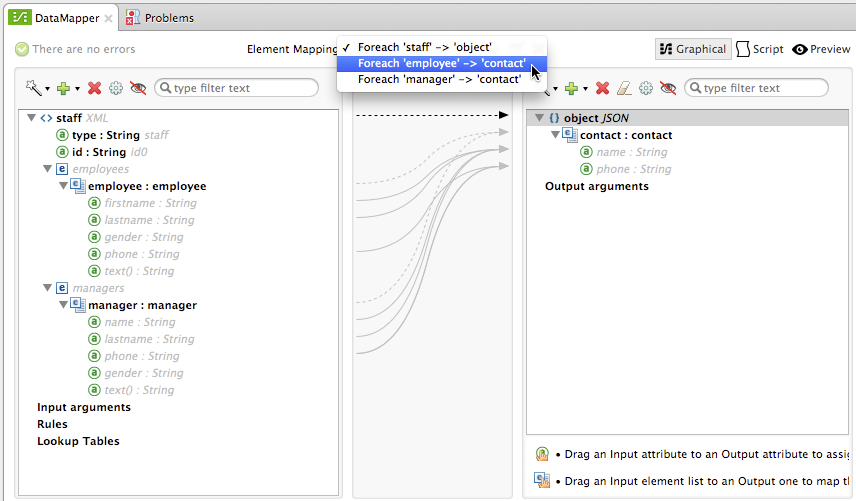
Task: Toggle the crossed-eye visibility in output pane
Action: (x=668, y=88)
